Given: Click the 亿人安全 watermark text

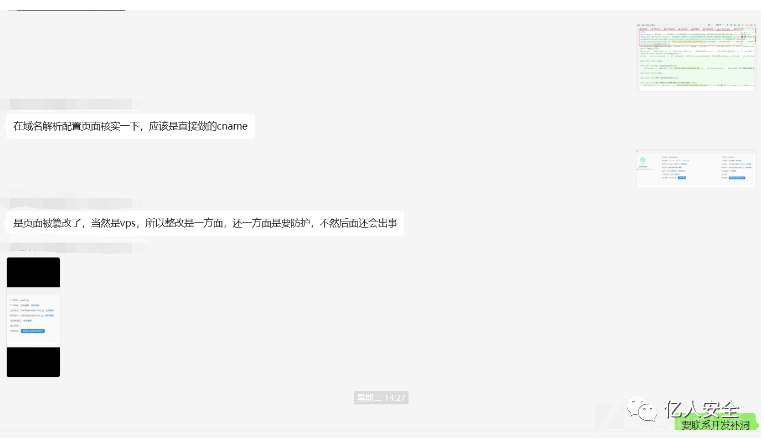Looking at the screenshot, I should coord(703,409).
